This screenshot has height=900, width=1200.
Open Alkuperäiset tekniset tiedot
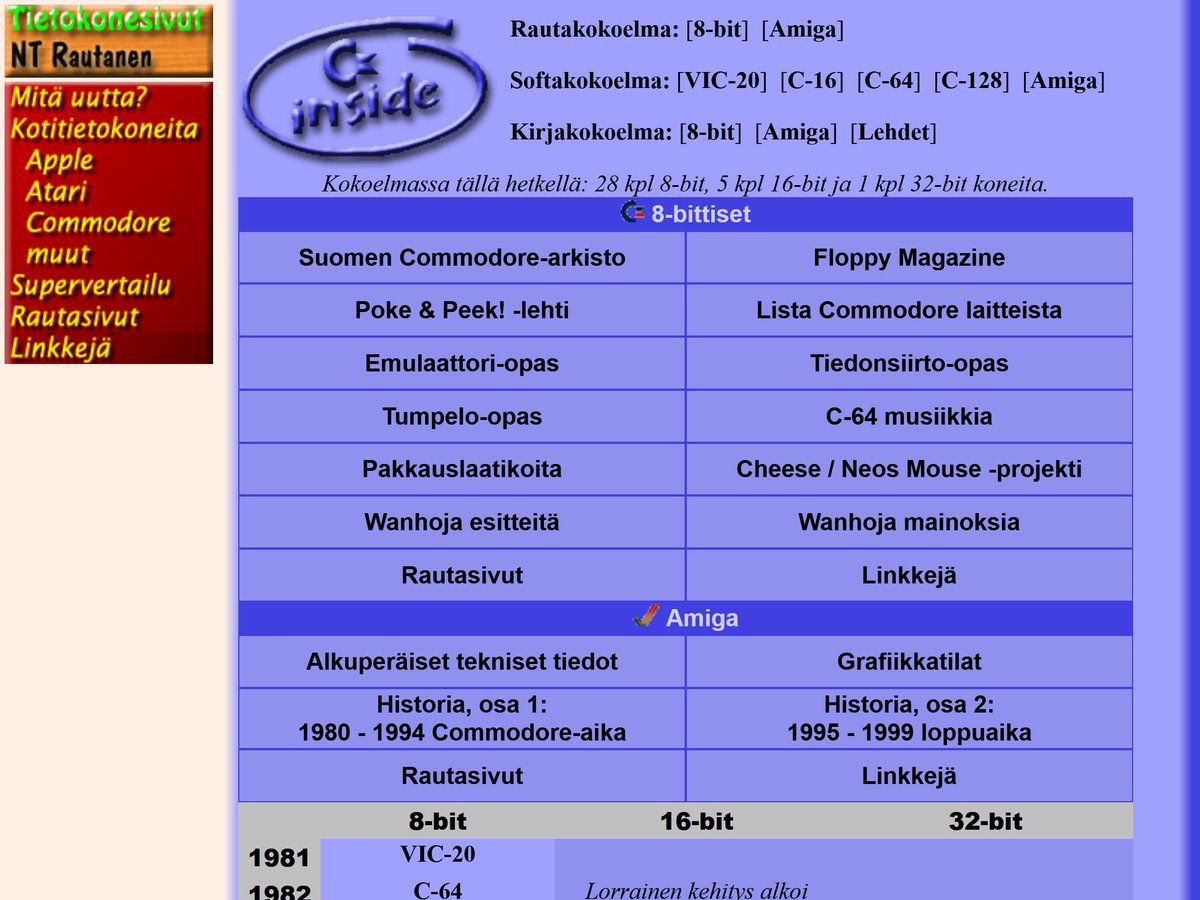[x=462, y=661]
